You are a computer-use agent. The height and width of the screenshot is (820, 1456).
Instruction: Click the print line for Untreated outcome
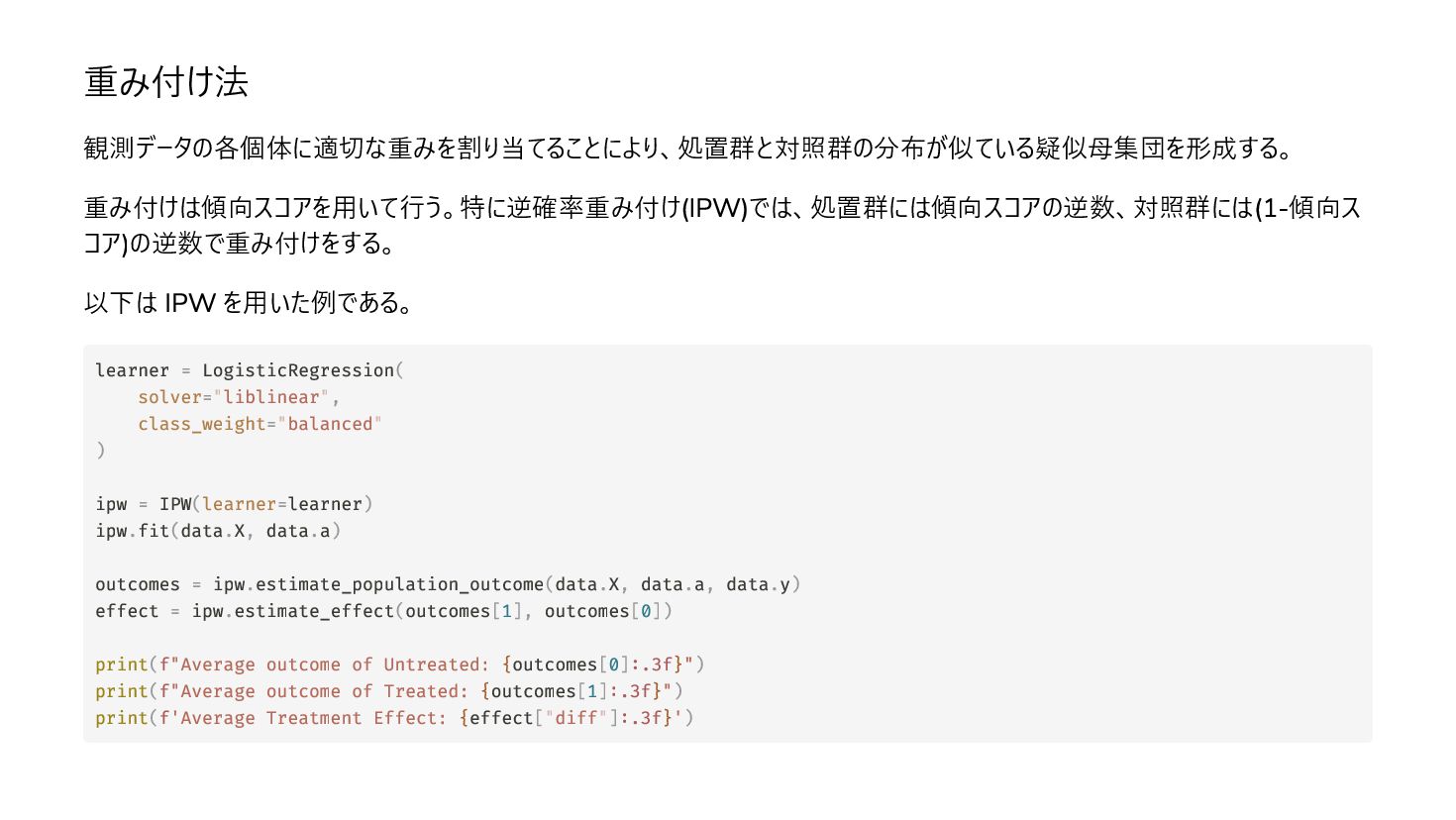click(400, 665)
